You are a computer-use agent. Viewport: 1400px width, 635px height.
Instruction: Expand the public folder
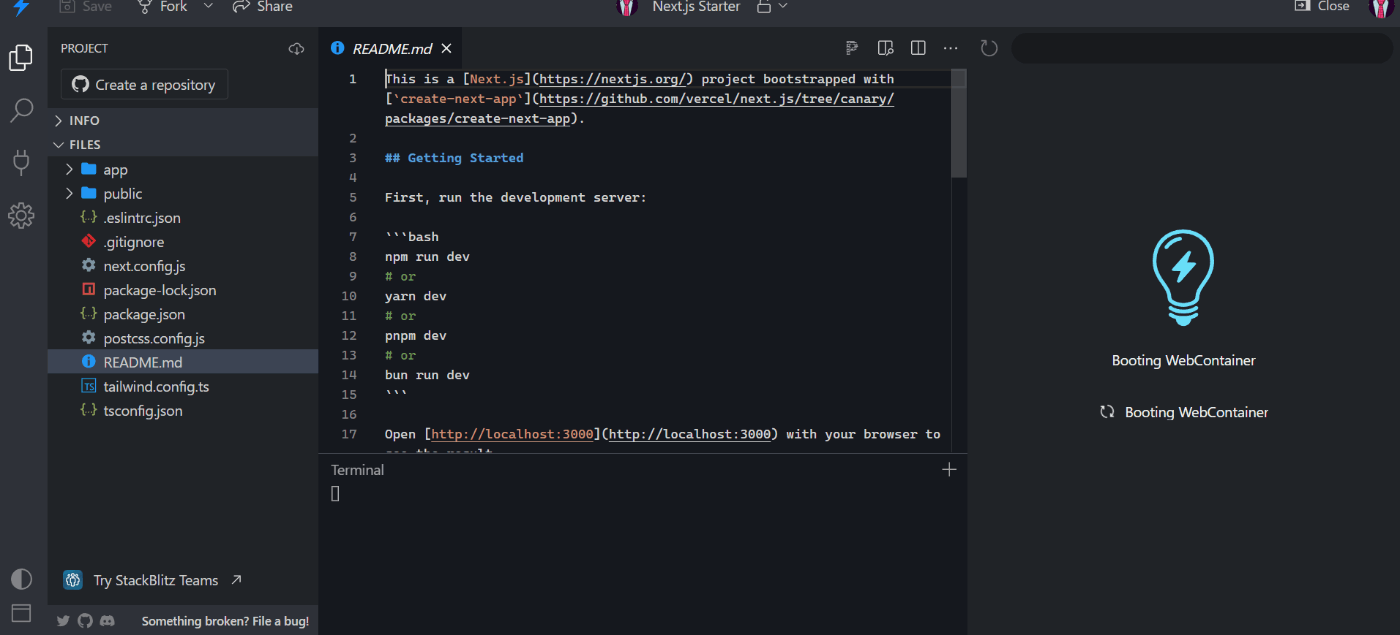(x=183, y=194)
